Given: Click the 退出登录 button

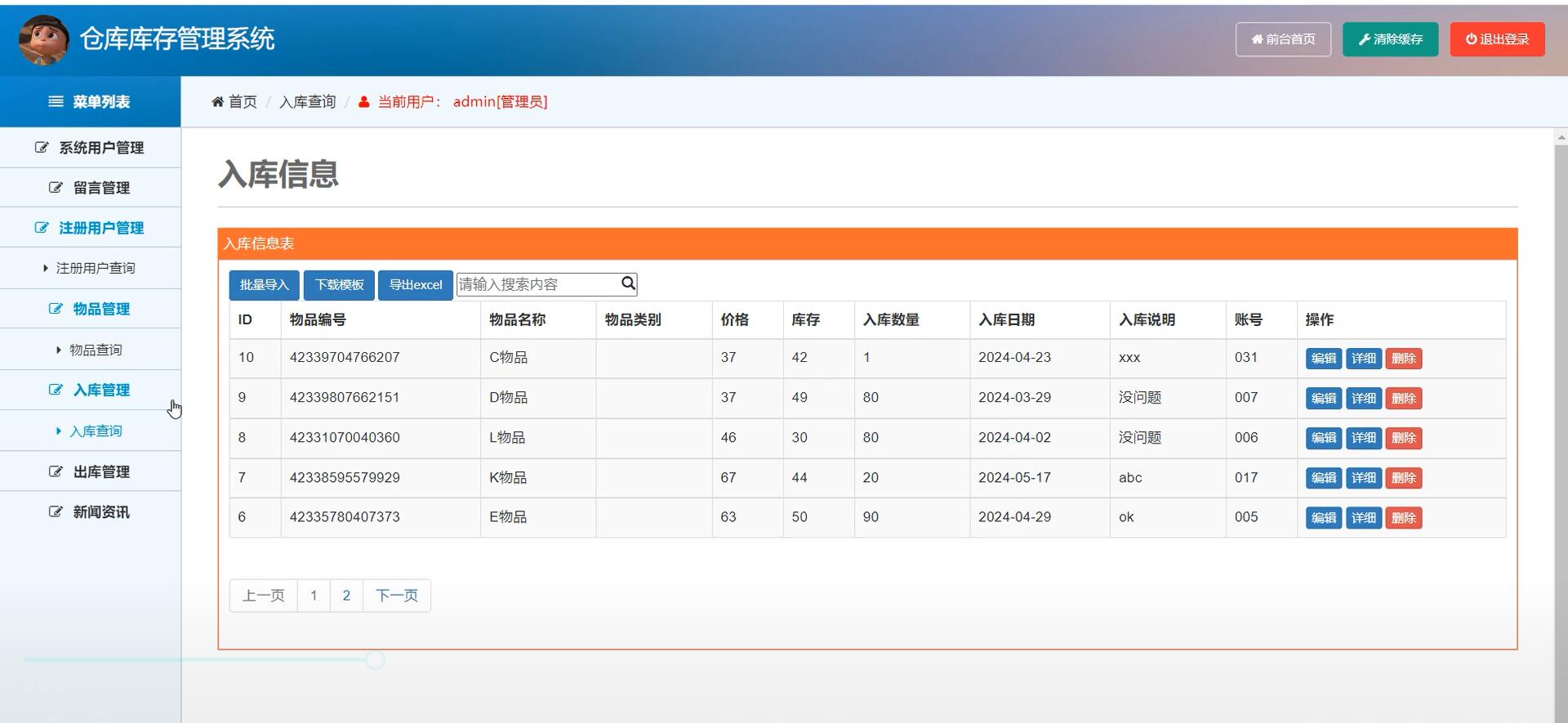Looking at the screenshot, I should [1497, 39].
